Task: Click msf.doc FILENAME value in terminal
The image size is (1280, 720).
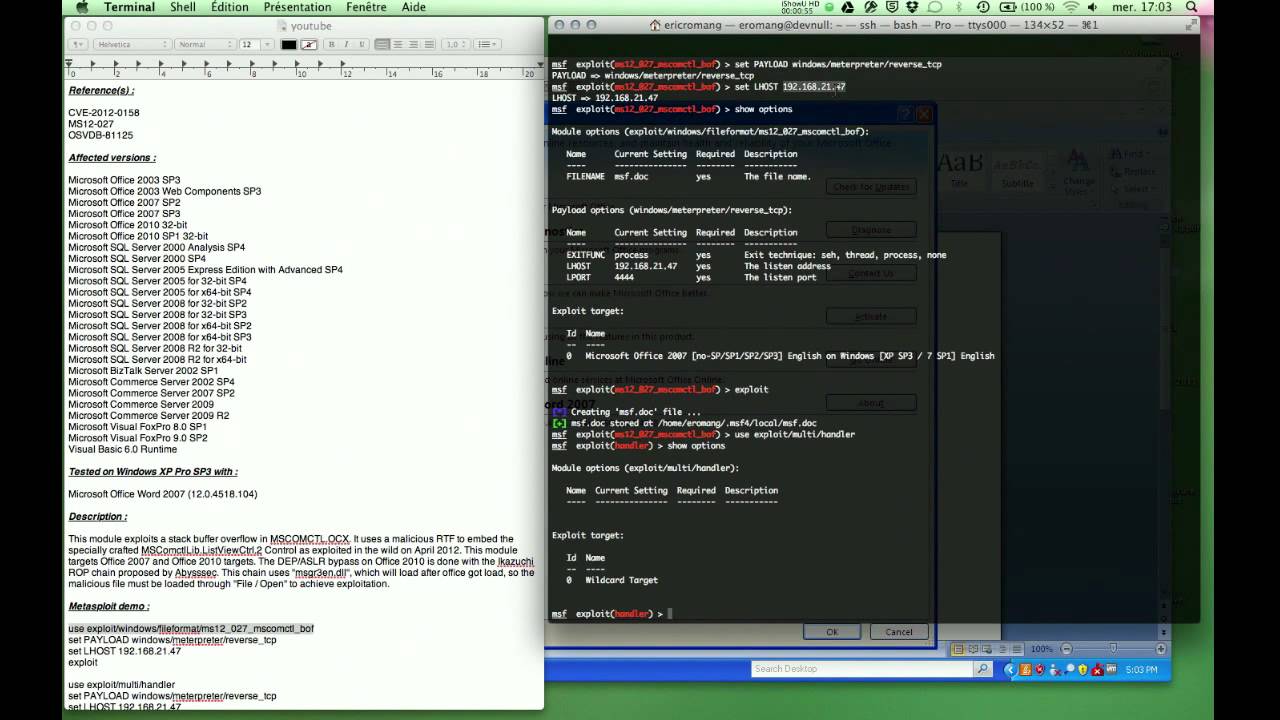Action: click(x=631, y=176)
